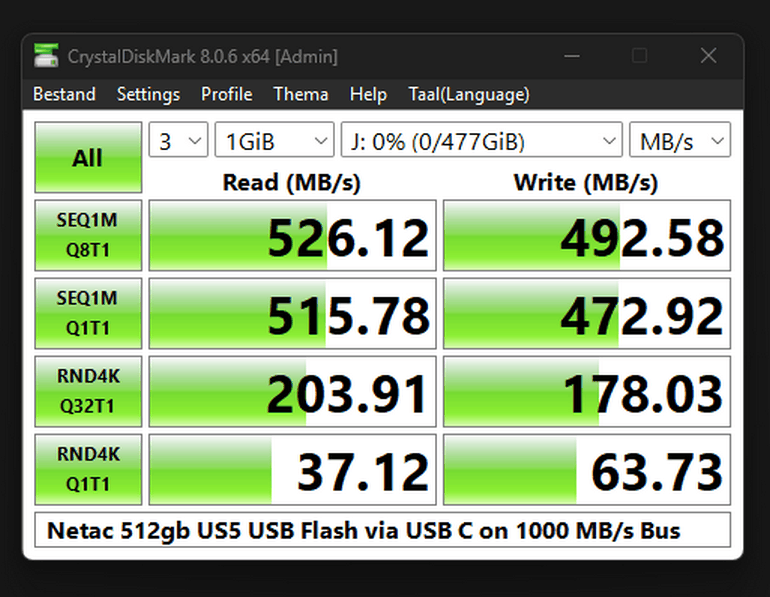This screenshot has height=597, width=770.
Task: Select the 472.92 write result
Action: [587, 313]
